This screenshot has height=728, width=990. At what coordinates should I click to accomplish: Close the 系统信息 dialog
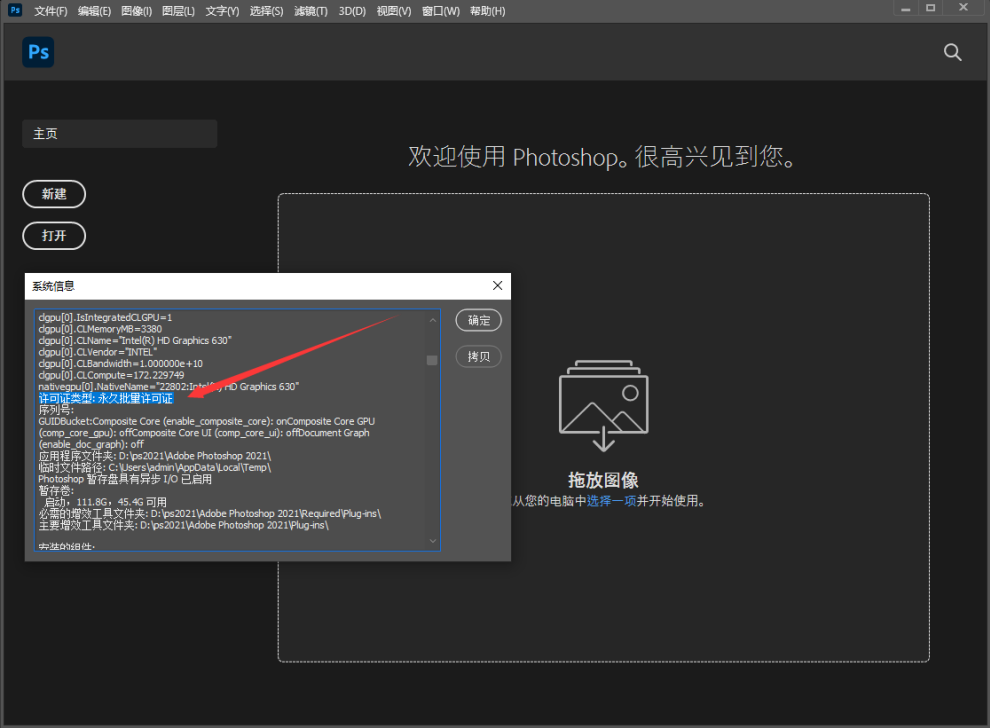coord(497,285)
